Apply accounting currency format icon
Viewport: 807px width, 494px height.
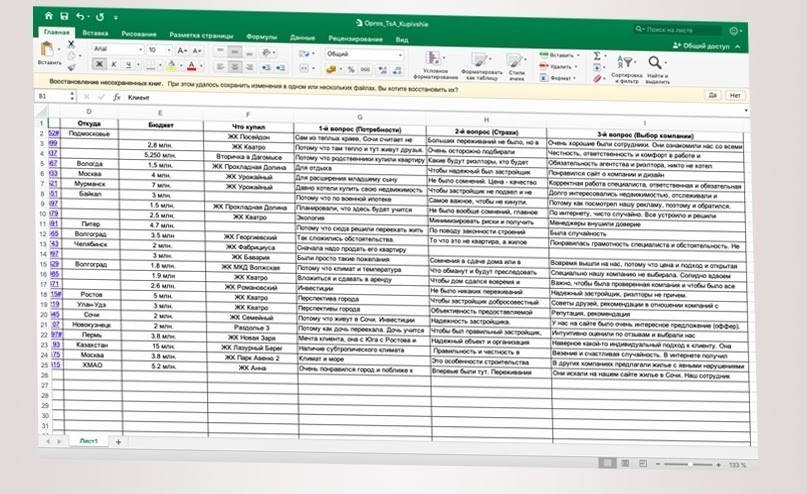(x=331, y=68)
